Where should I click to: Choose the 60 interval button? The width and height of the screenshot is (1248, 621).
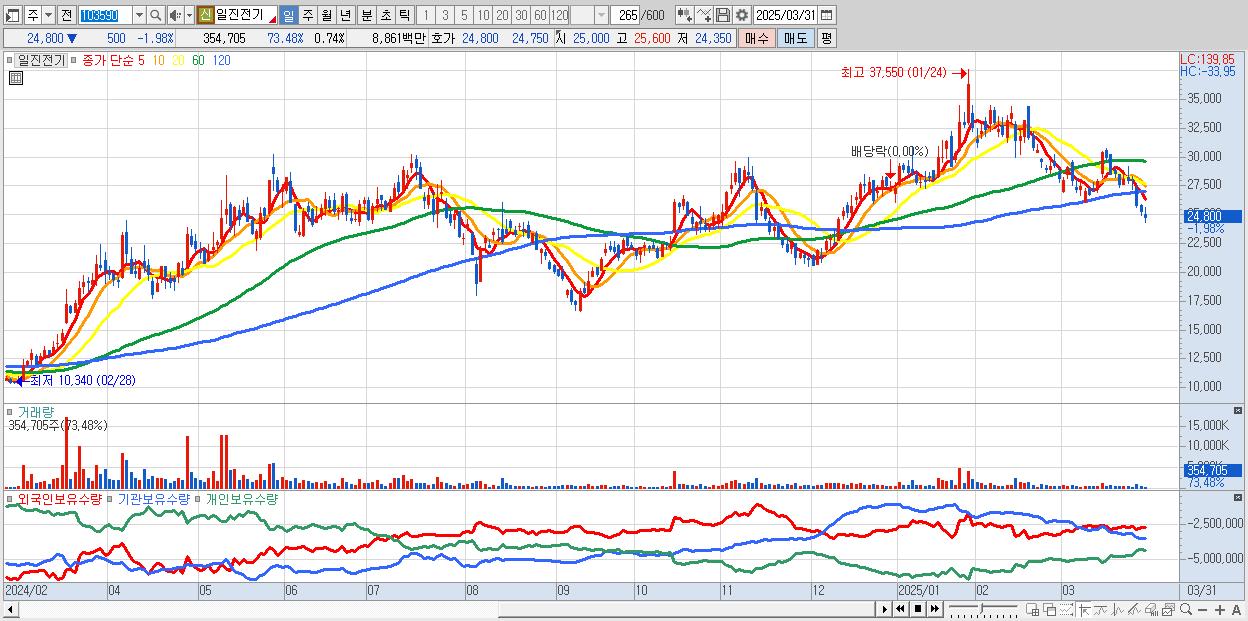click(540, 15)
